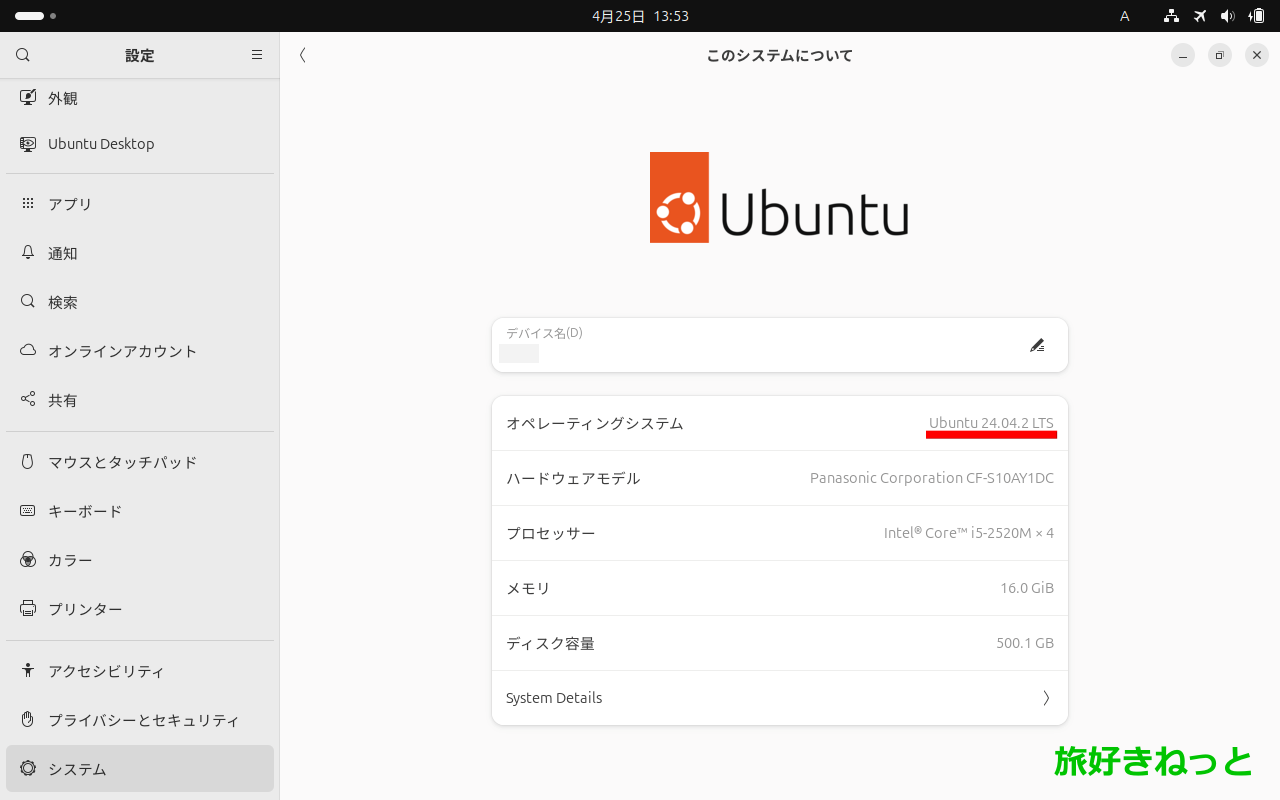The image size is (1280, 800).
Task: Click the 共有 share icon
Action: tap(28, 400)
